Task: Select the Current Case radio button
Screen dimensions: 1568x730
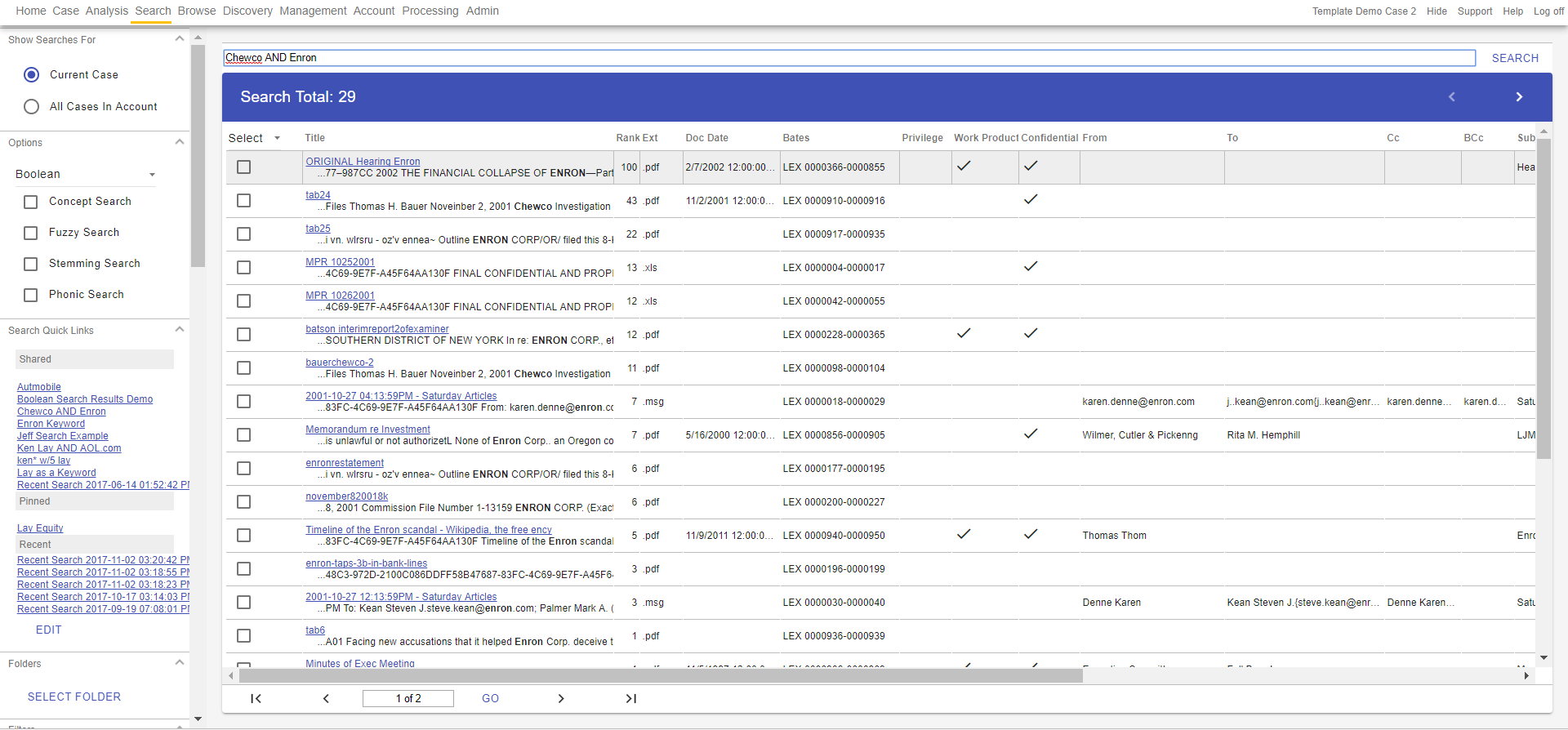Action: (x=32, y=74)
